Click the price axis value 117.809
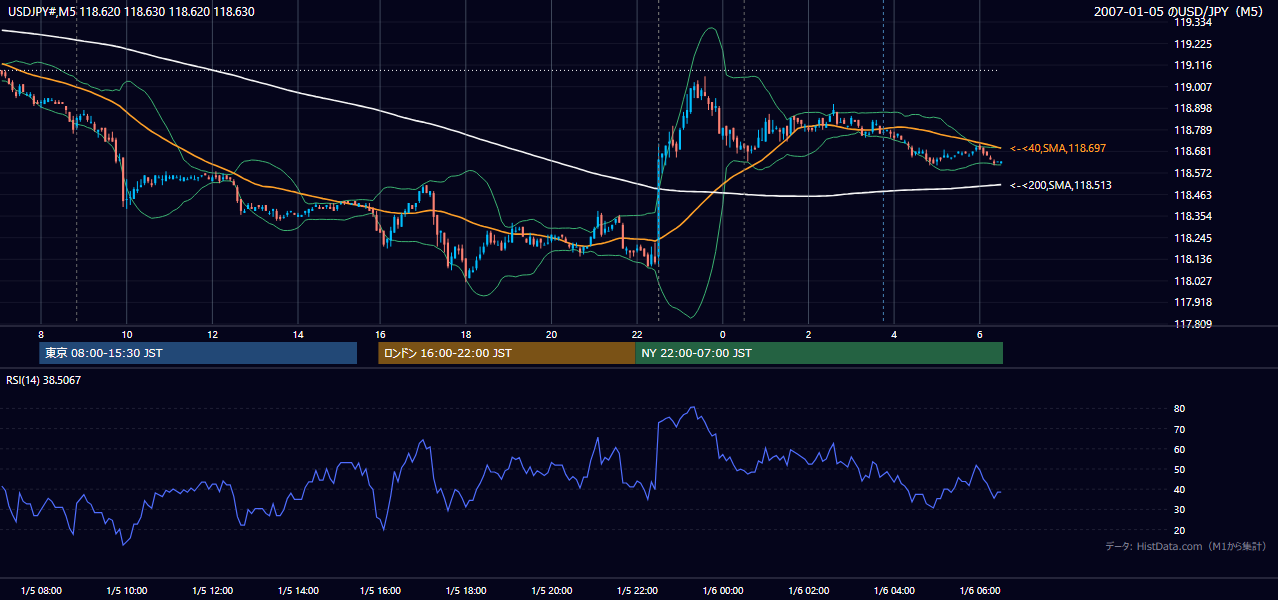This screenshot has height=600, width=1278. [1193, 324]
